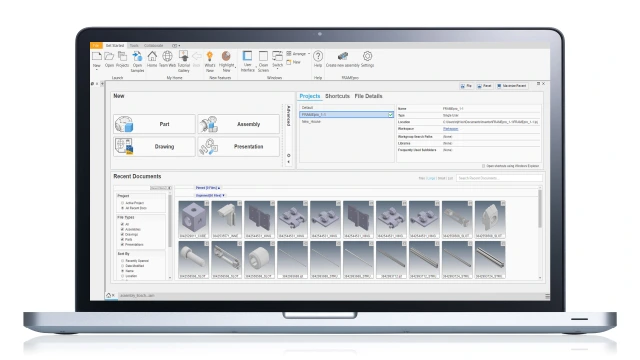Click the Open folder ribbon icon
Viewport: 640px width, 360px height.
point(109,56)
